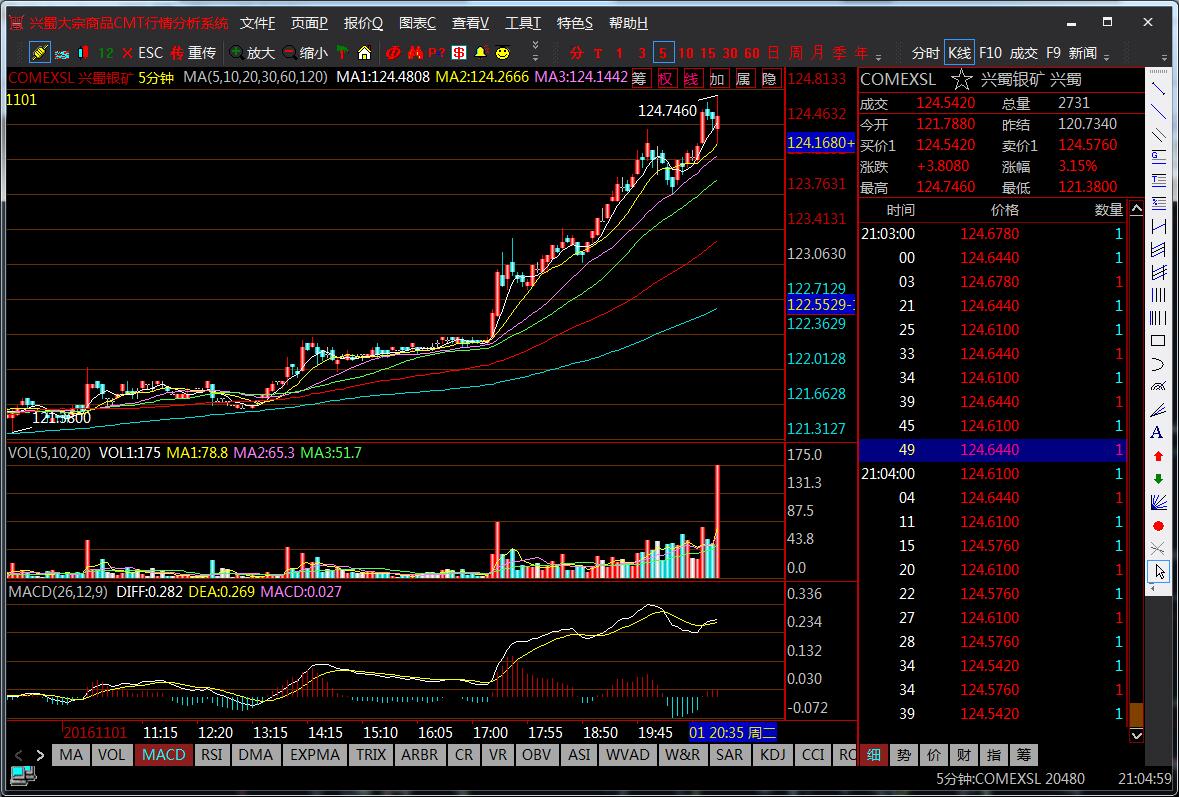Viewport: 1179px width, 797px height.
Task: Open the F10 information view
Action: pos(990,53)
